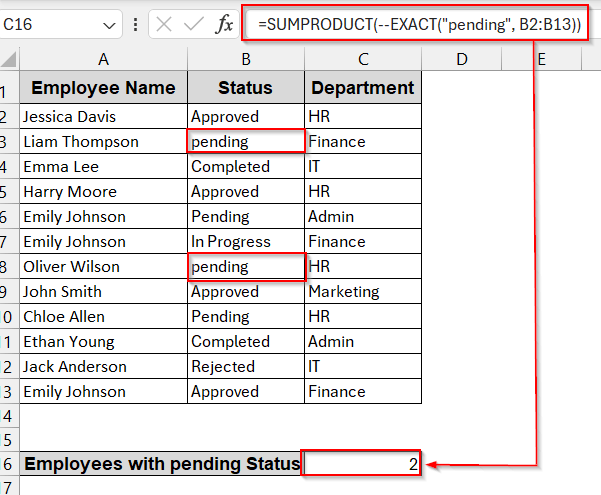Viewport: 601px width, 495px height.
Task: Click the Insert Function fx icon
Action: pyautogui.click(x=224, y=24)
